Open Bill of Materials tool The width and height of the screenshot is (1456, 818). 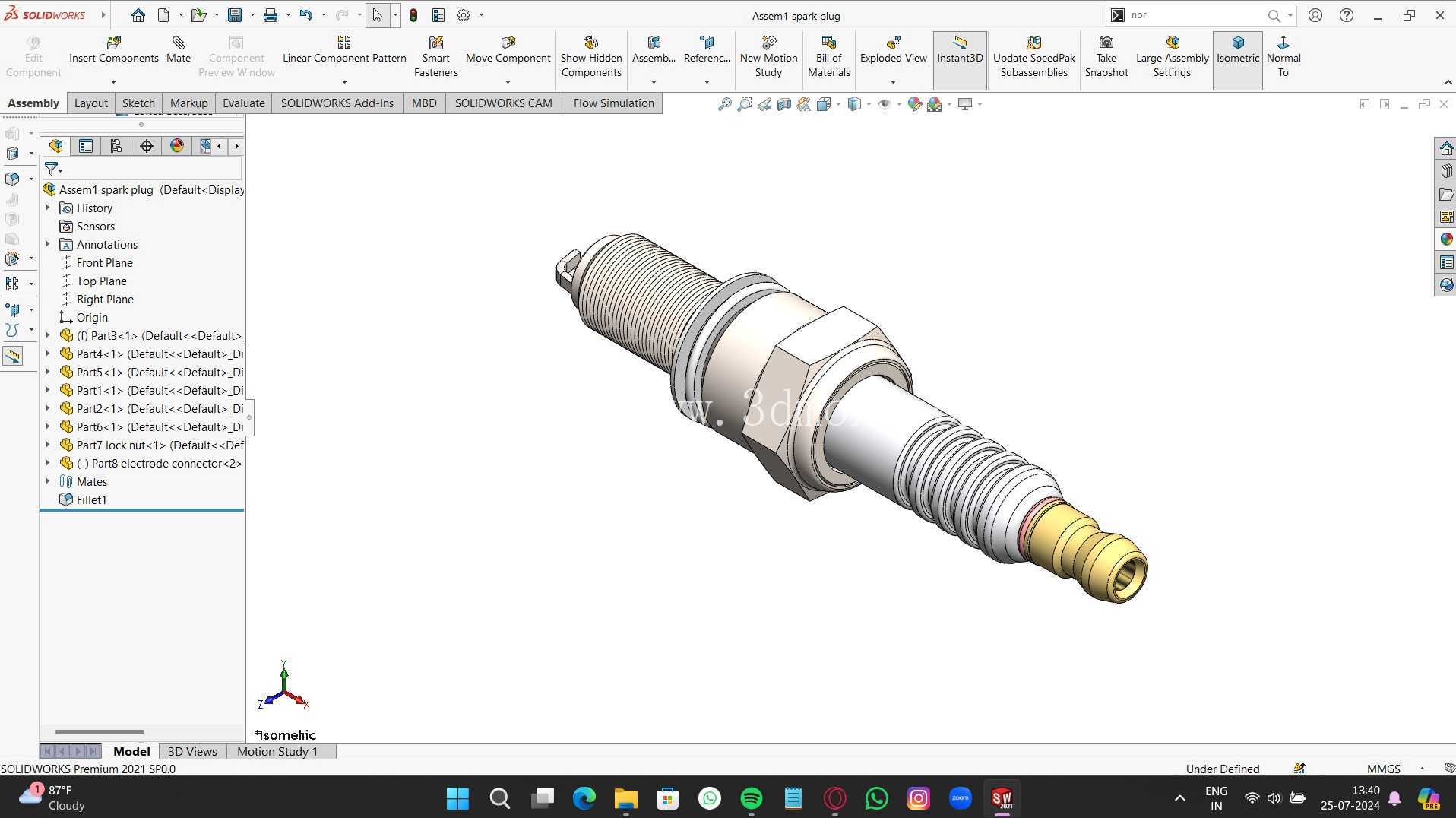pyautogui.click(x=828, y=57)
